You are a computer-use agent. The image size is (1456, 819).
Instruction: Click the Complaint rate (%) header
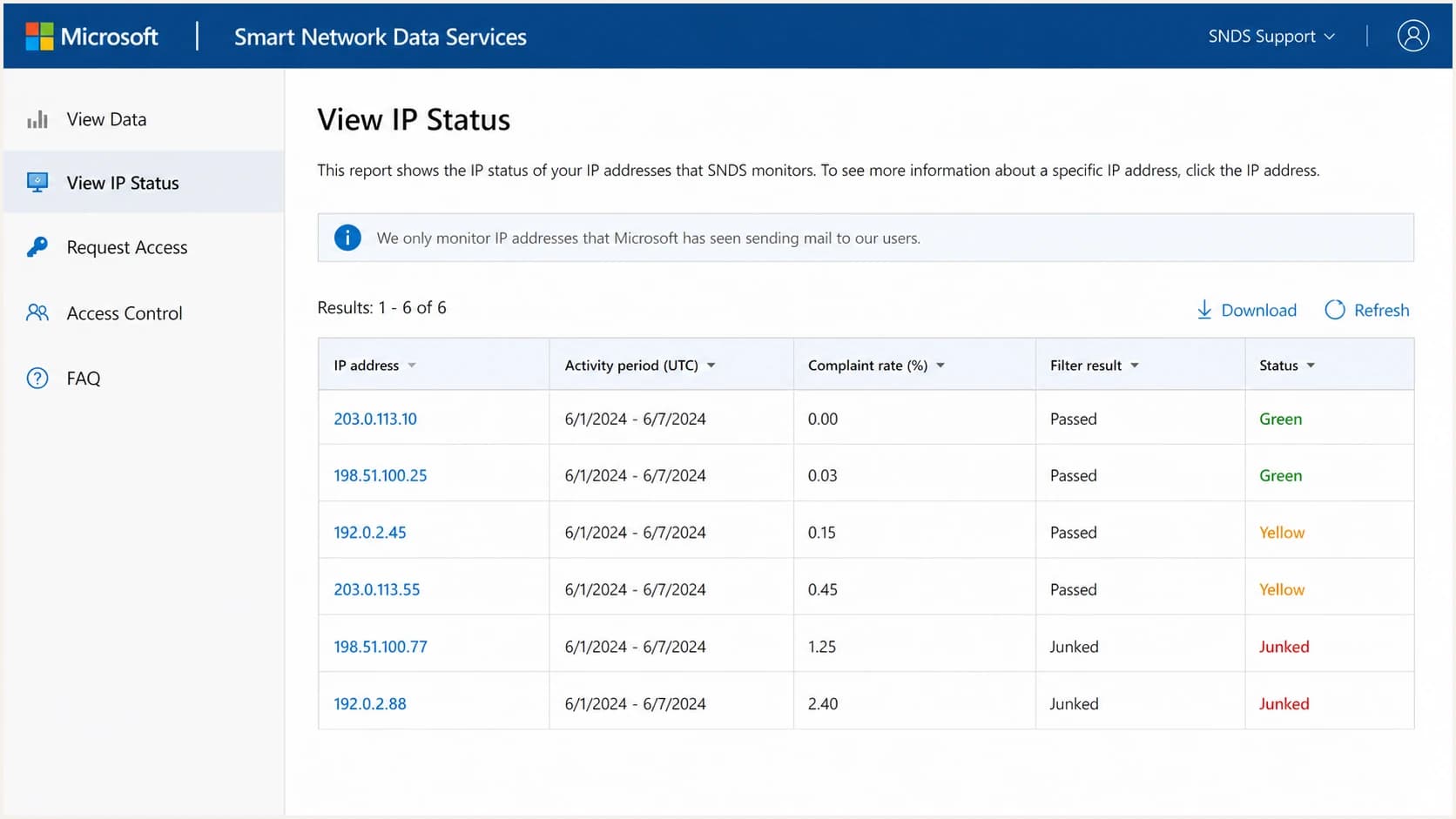[x=914, y=366]
